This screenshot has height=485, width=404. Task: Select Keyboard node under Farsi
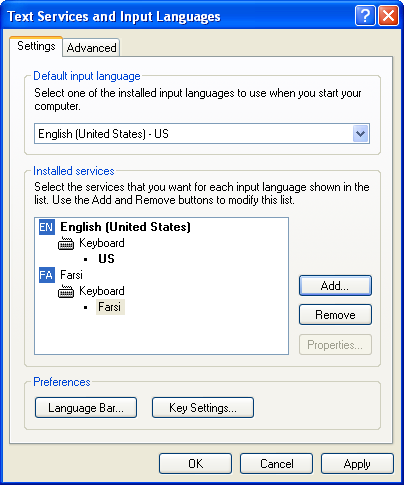102,291
